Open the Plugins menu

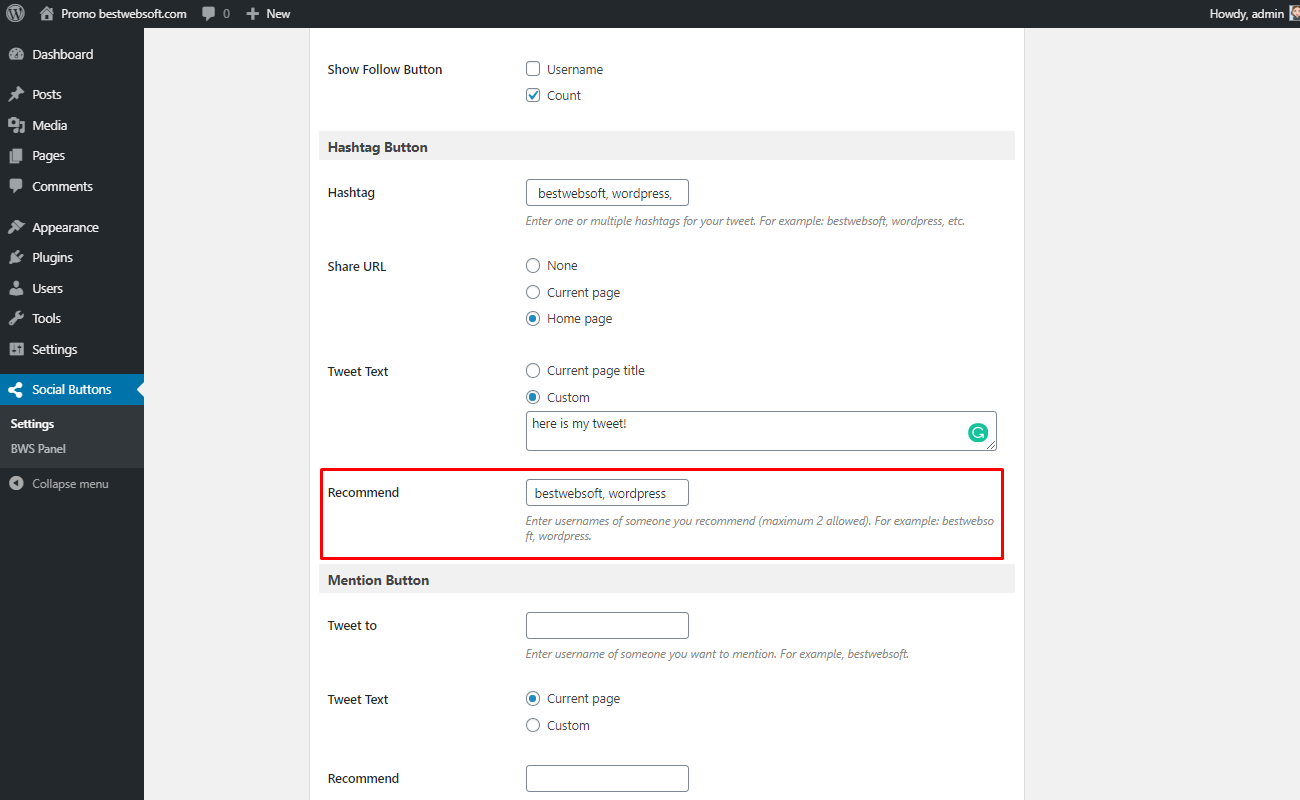pos(72,257)
